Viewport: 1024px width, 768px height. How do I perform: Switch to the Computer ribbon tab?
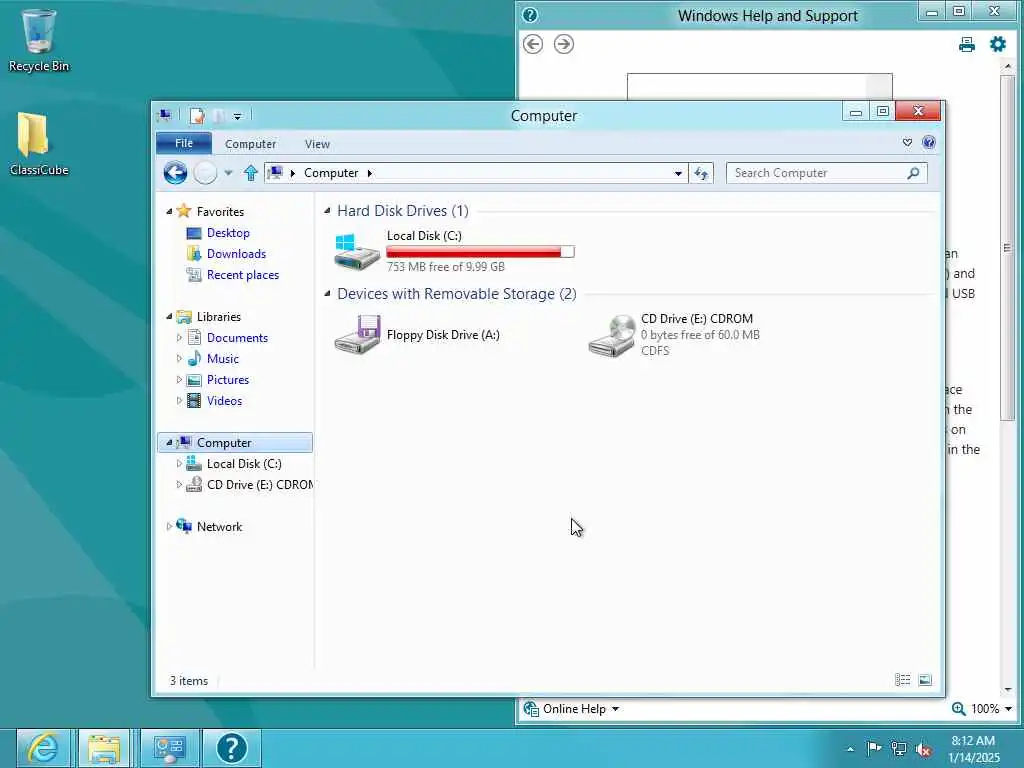(x=250, y=144)
